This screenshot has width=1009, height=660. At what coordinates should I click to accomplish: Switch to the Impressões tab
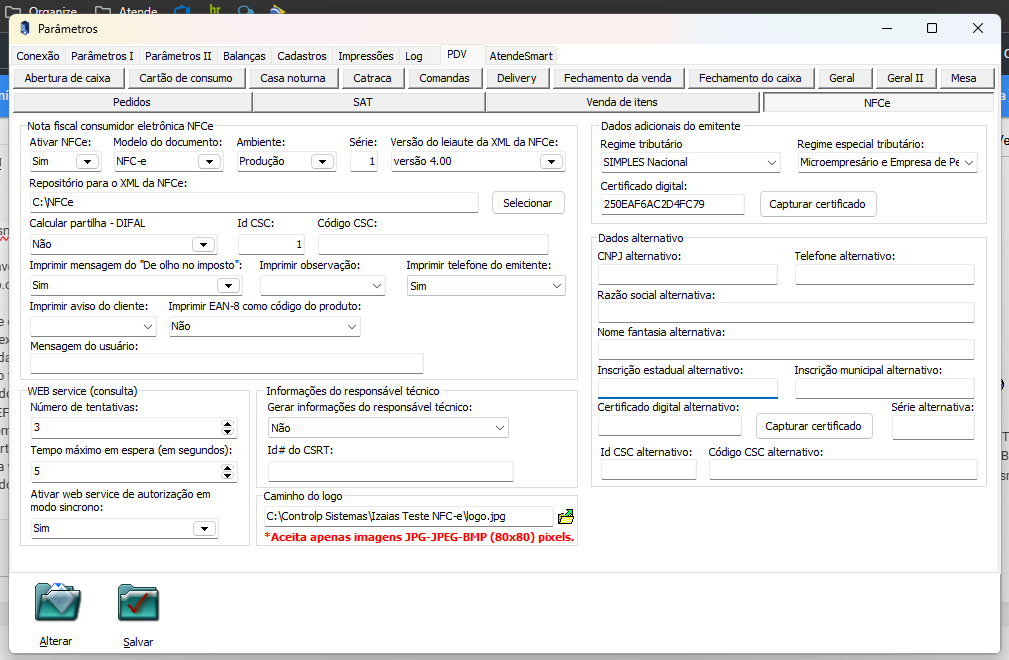coord(366,56)
